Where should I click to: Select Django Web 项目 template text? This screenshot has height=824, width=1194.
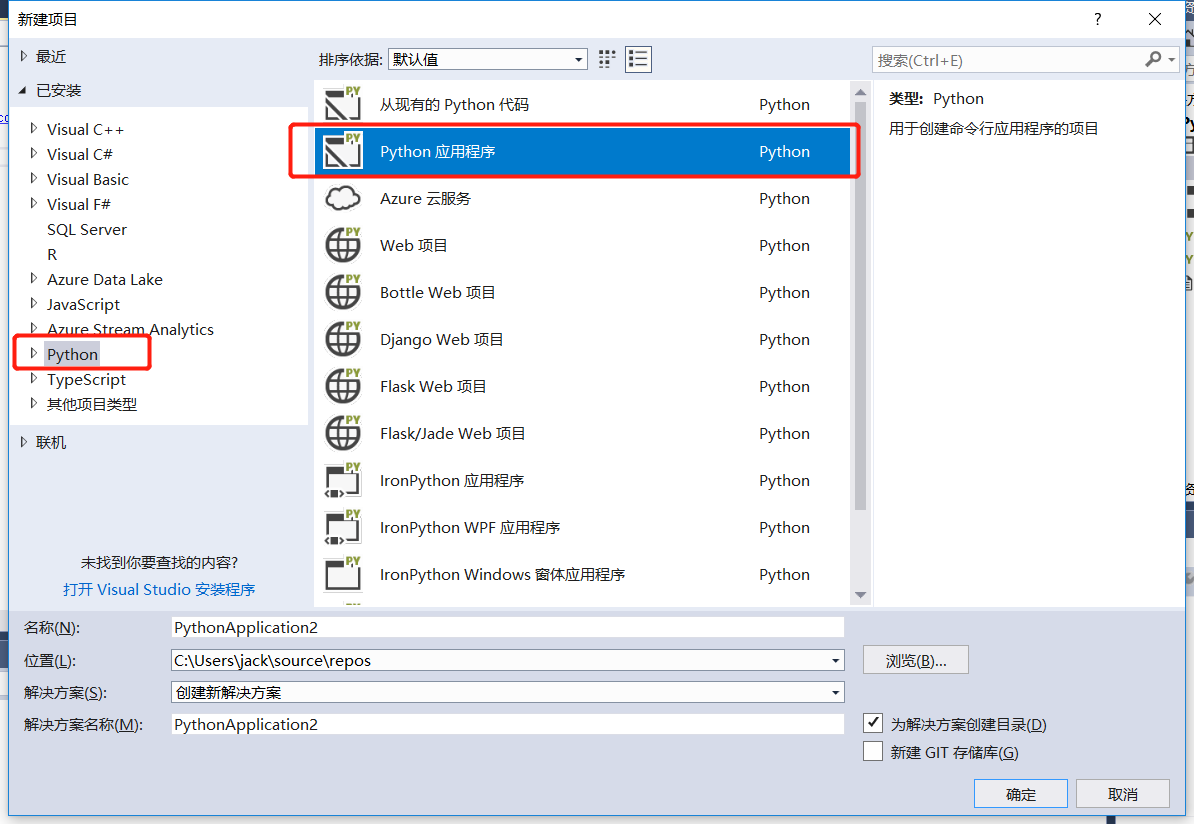442,340
